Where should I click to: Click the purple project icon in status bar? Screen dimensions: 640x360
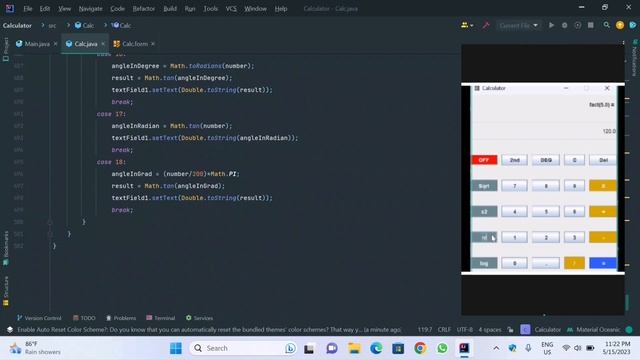click(525, 329)
